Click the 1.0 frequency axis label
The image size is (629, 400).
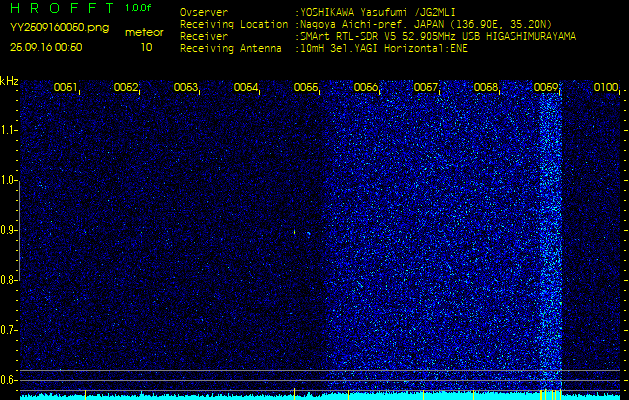(x=8, y=180)
